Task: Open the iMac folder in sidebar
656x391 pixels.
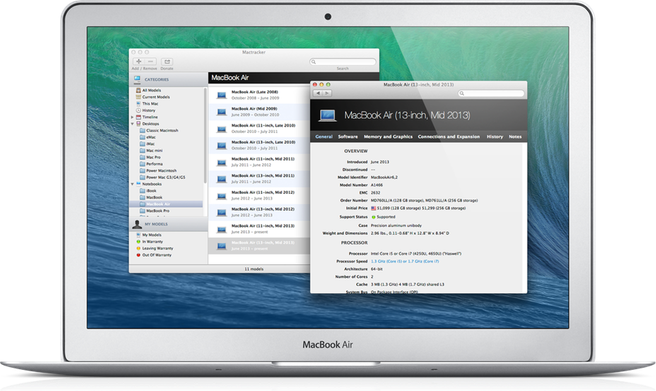Action: coord(147,144)
